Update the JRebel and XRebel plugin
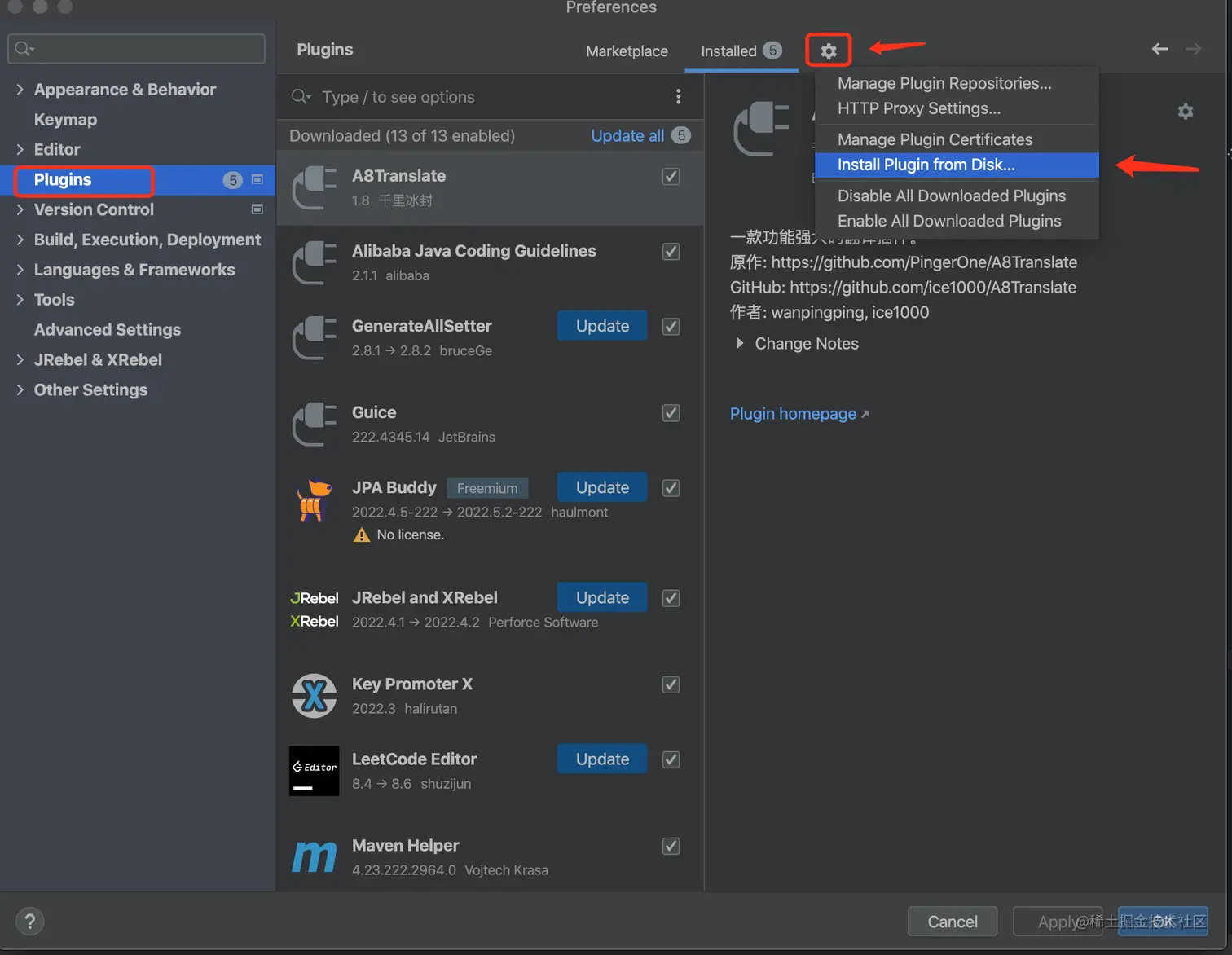 602,597
